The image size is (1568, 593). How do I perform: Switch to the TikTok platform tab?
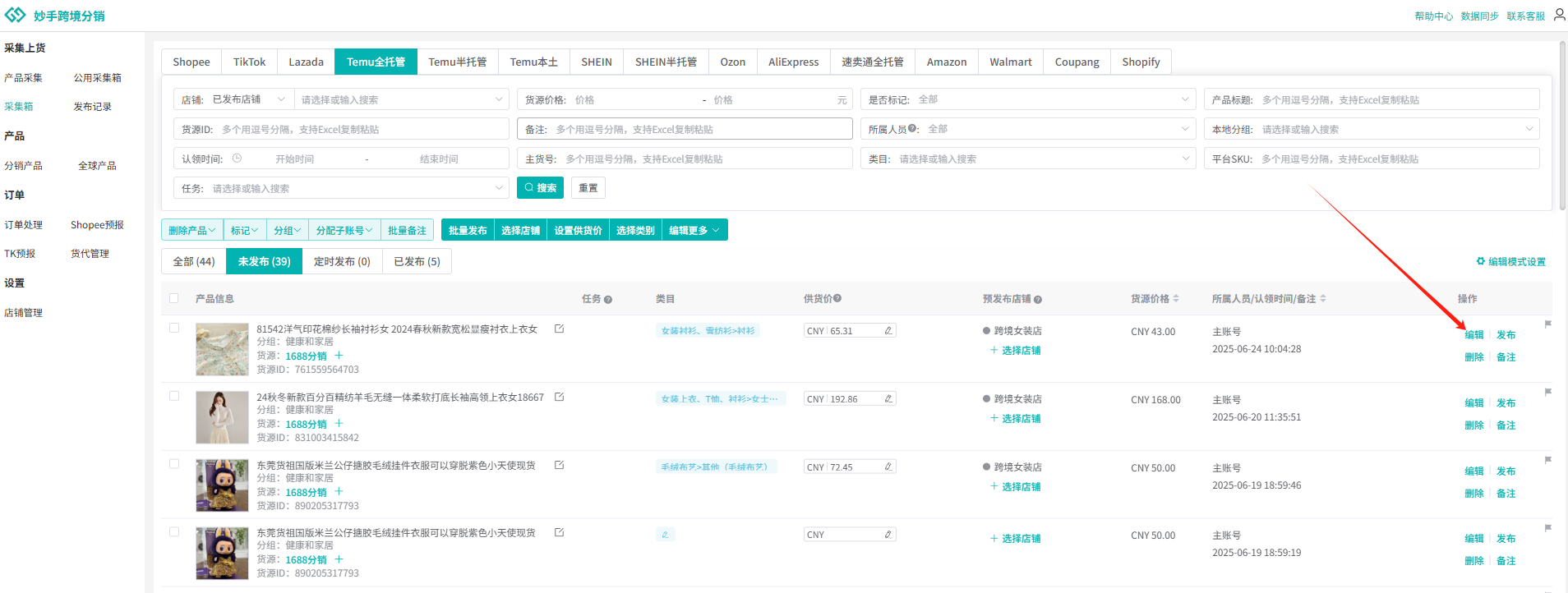tap(249, 62)
